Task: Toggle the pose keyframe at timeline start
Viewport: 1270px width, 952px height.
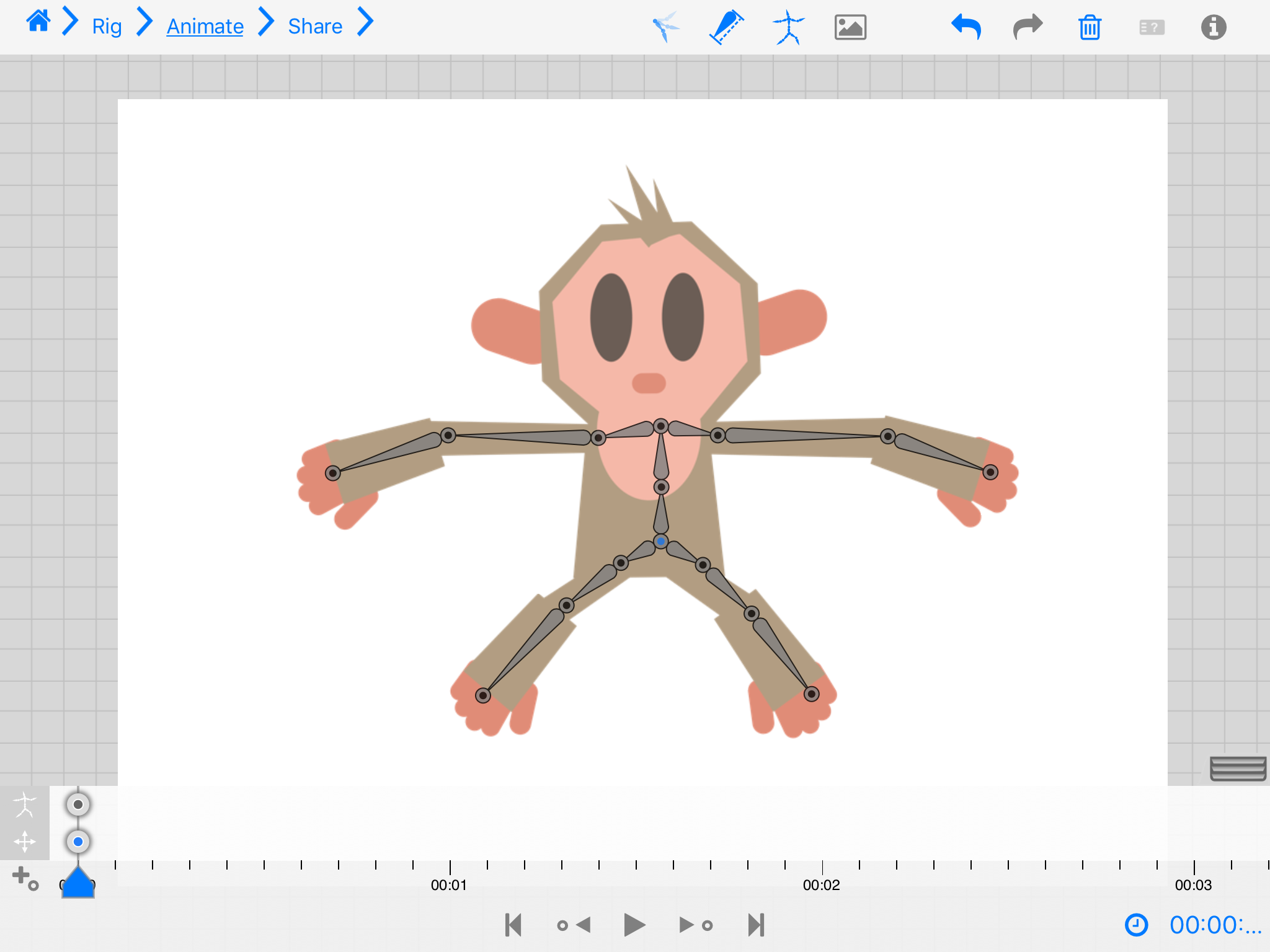Action: tap(78, 804)
